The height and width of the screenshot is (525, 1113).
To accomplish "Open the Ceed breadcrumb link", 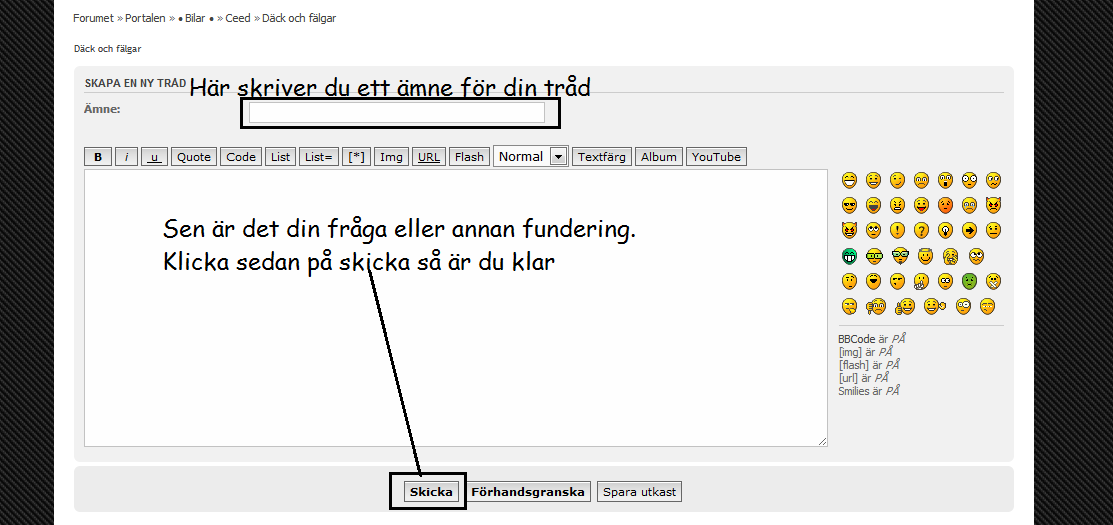I will pos(238,18).
